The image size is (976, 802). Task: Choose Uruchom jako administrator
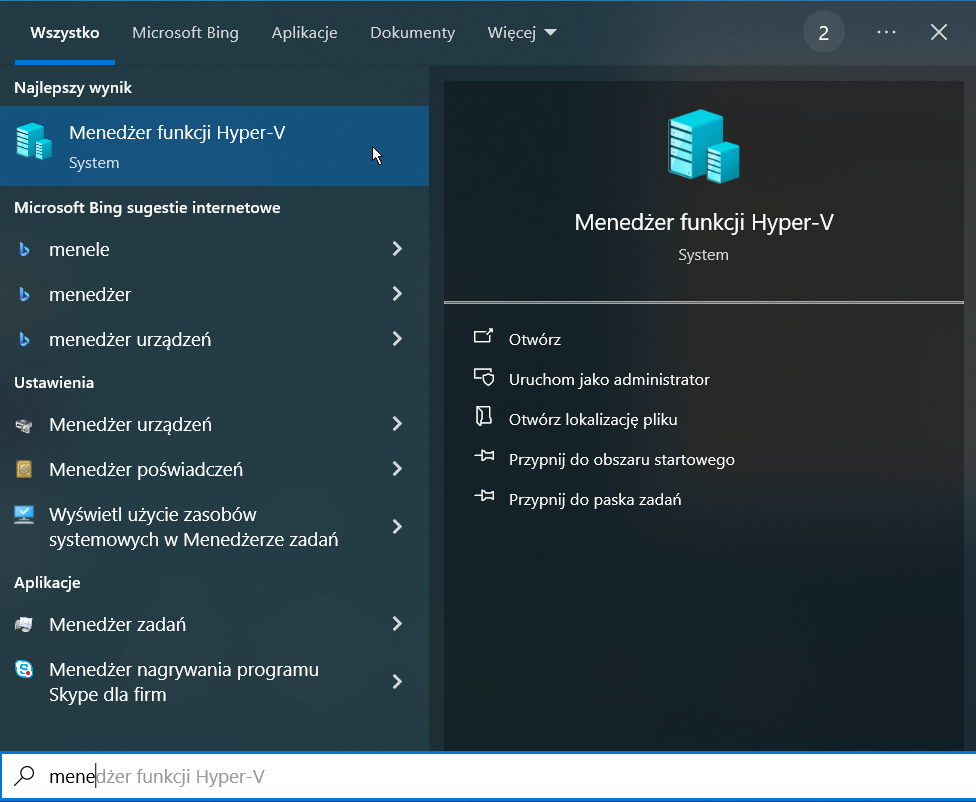coord(608,380)
